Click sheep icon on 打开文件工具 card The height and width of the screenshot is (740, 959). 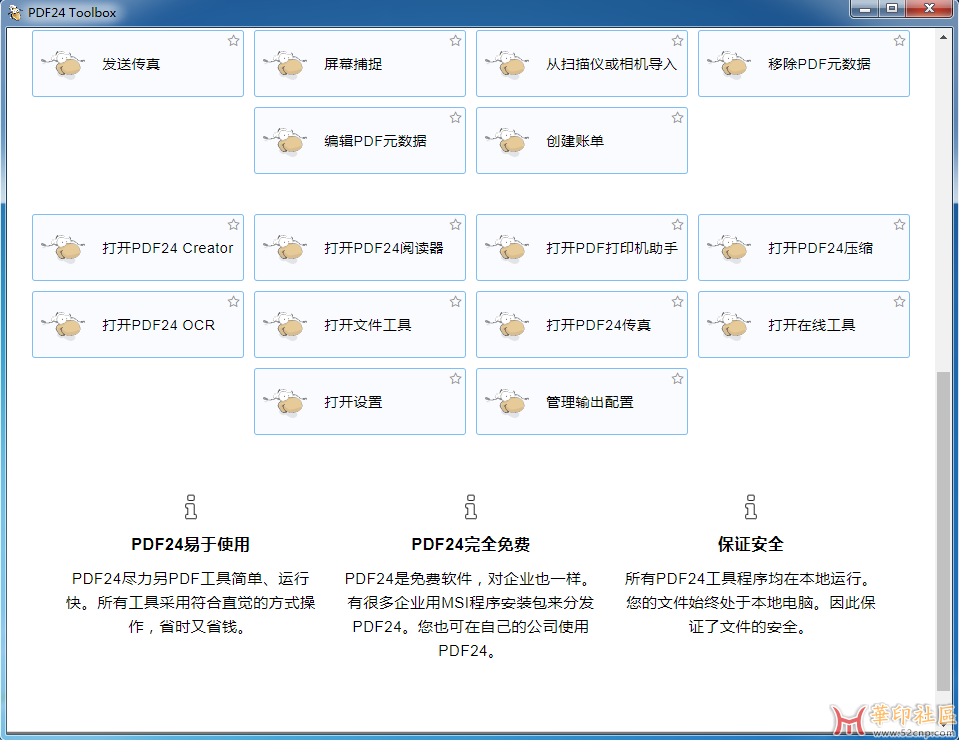click(x=286, y=325)
